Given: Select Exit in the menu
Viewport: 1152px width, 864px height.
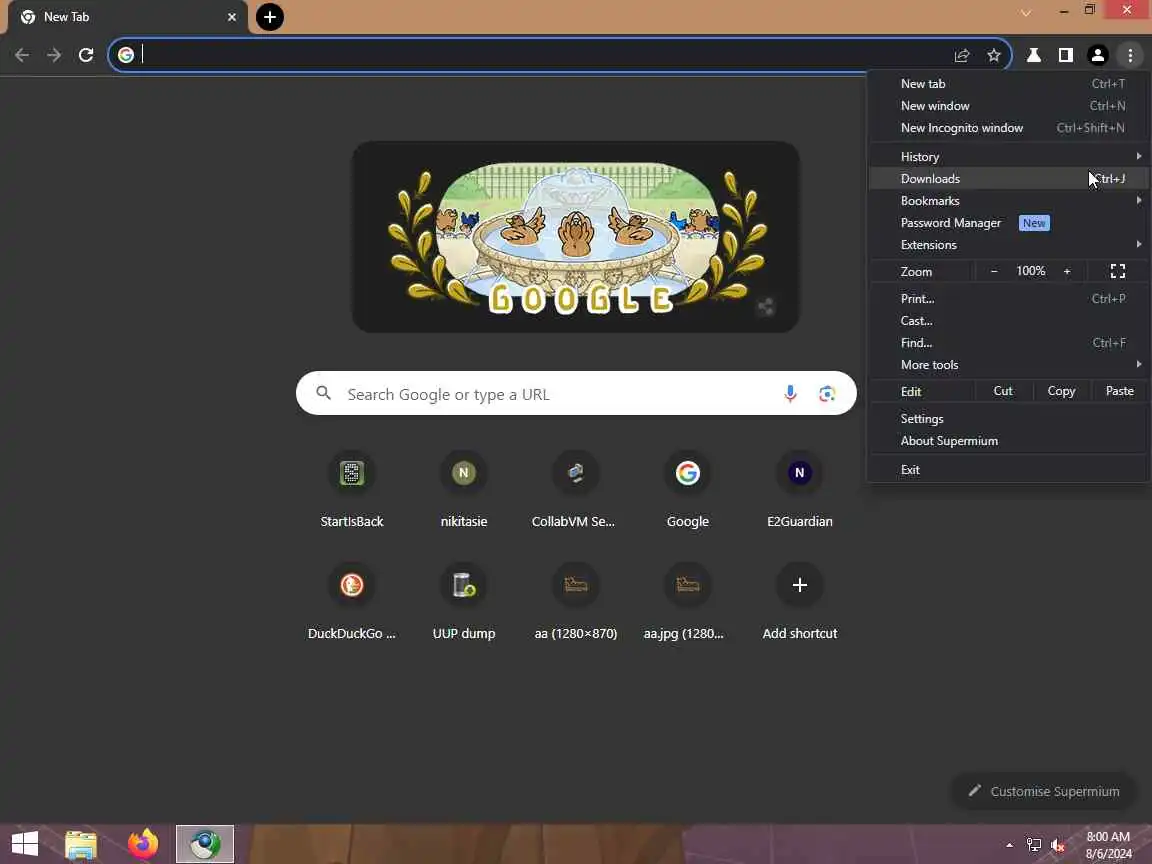Looking at the screenshot, I should tap(1008, 469).
